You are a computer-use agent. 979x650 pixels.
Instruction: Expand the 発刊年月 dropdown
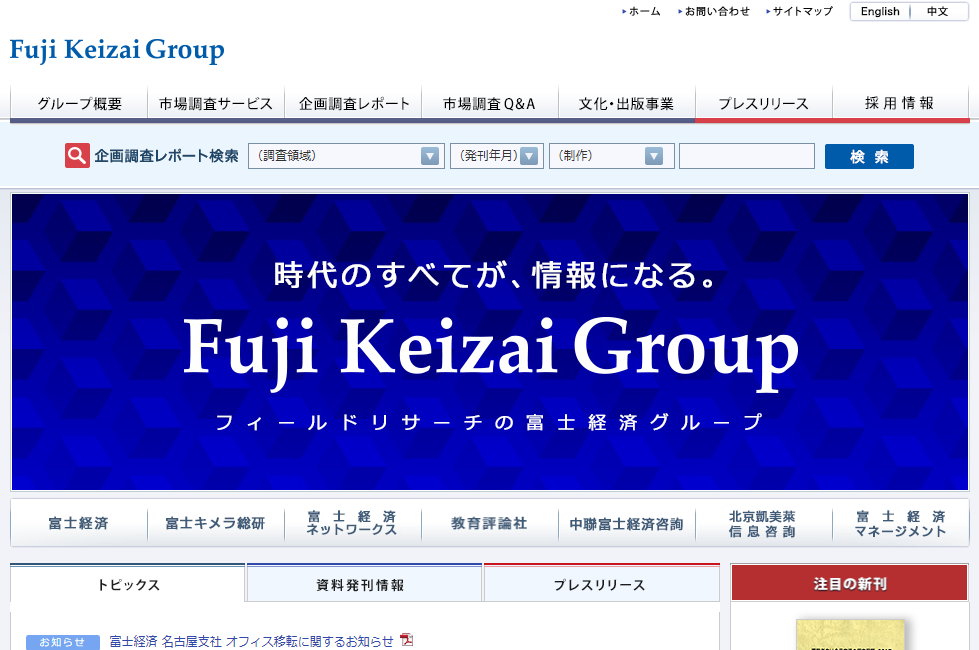point(497,156)
